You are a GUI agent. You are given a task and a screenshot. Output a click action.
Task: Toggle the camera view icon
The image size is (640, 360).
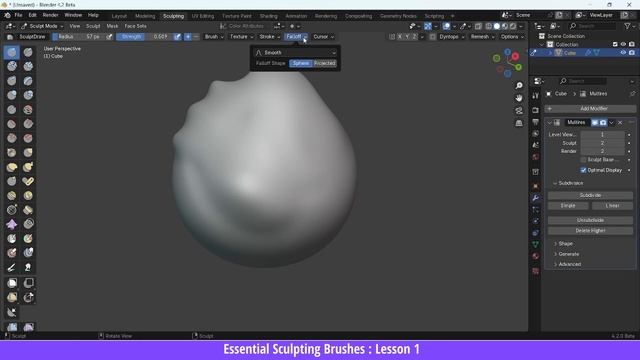tap(519, 111)
